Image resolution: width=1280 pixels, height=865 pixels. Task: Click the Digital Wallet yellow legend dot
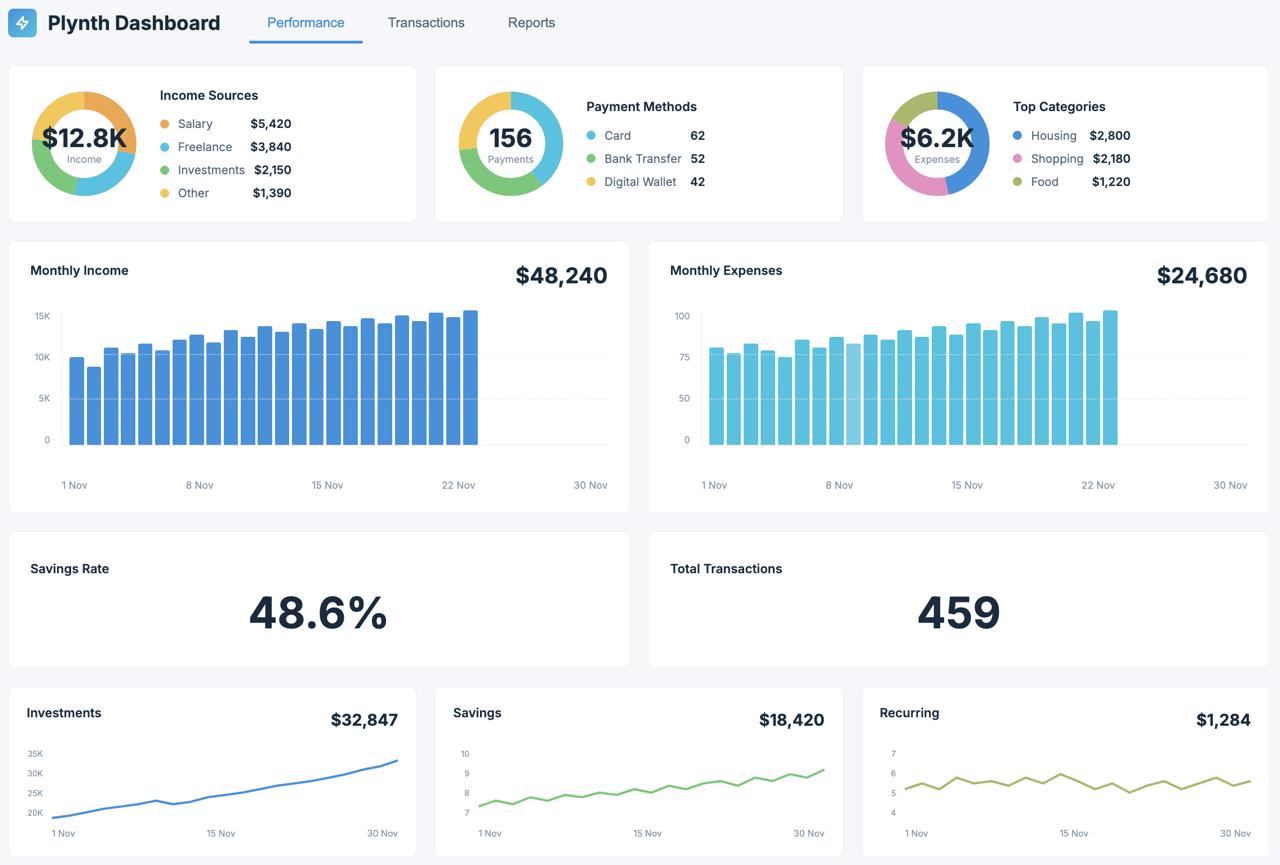tap(591, 182)
